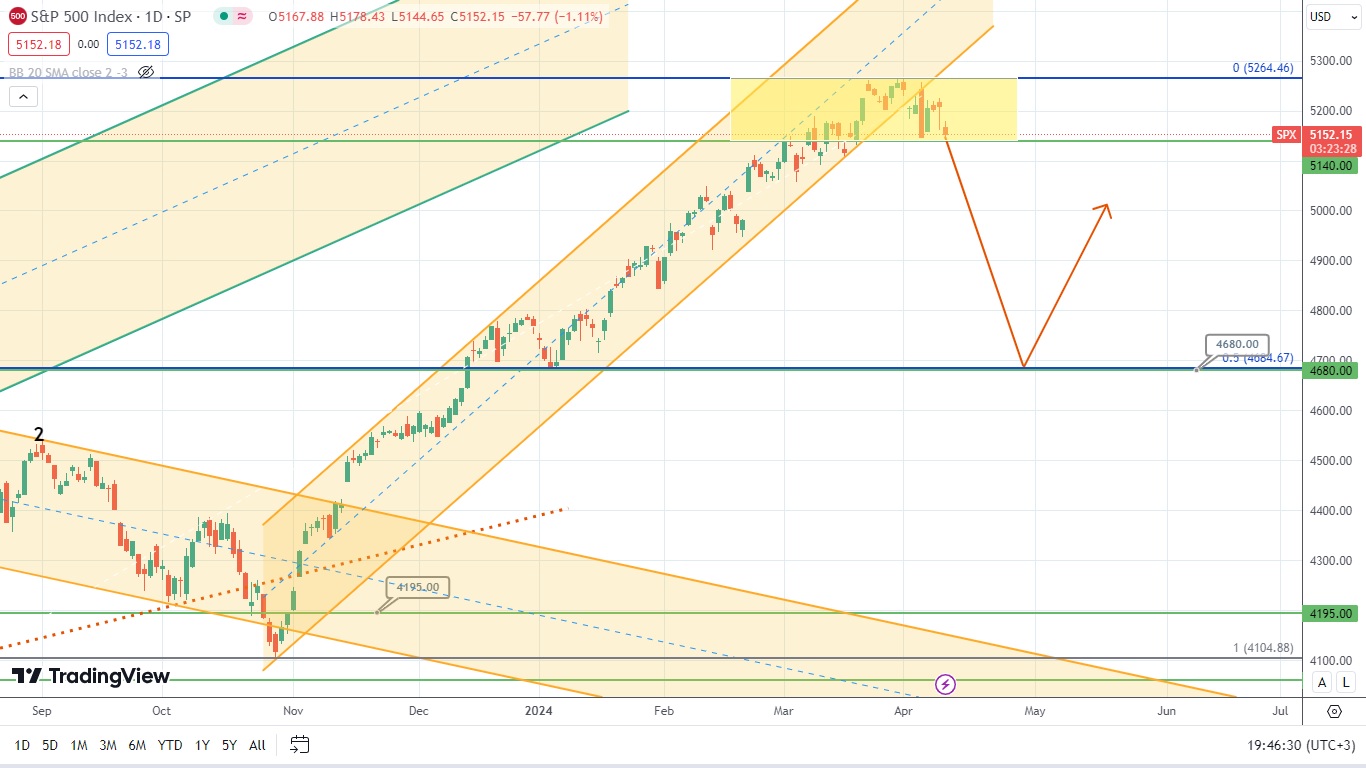Click the green 5140.00 price axis label
Viewport: 1366px width, 768px height.
click(x=1332, y=165)
